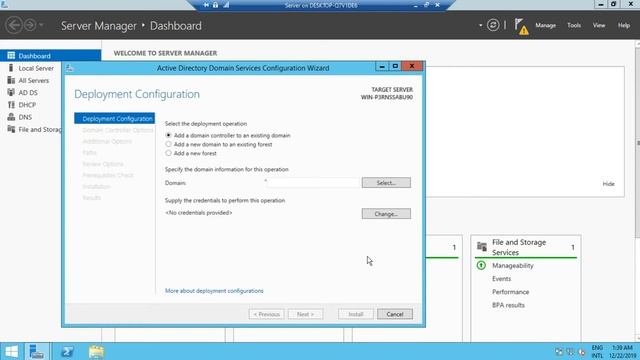Image resolution: width=640 pixels, height=360 pixels.
Task: Click the Local Server icon in sidebar
Action: click(11, 68)
